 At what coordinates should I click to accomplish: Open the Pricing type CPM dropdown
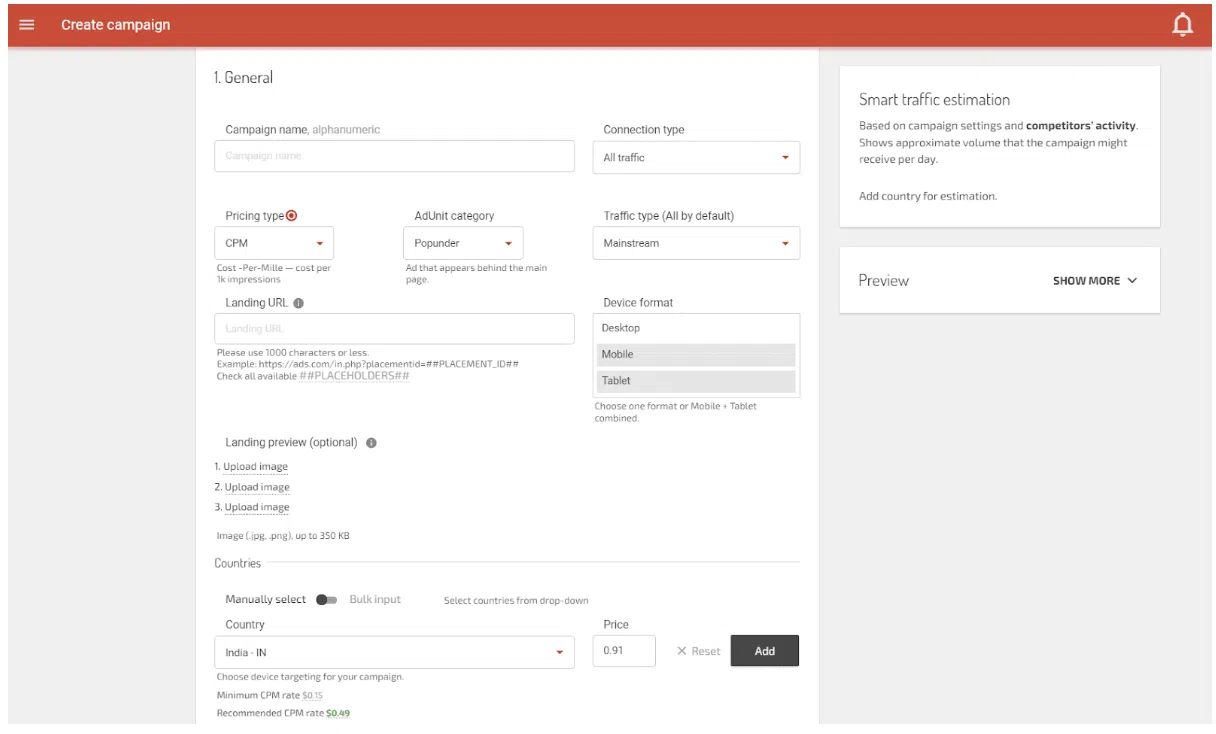pyautogui.click(x=274, y=243)
